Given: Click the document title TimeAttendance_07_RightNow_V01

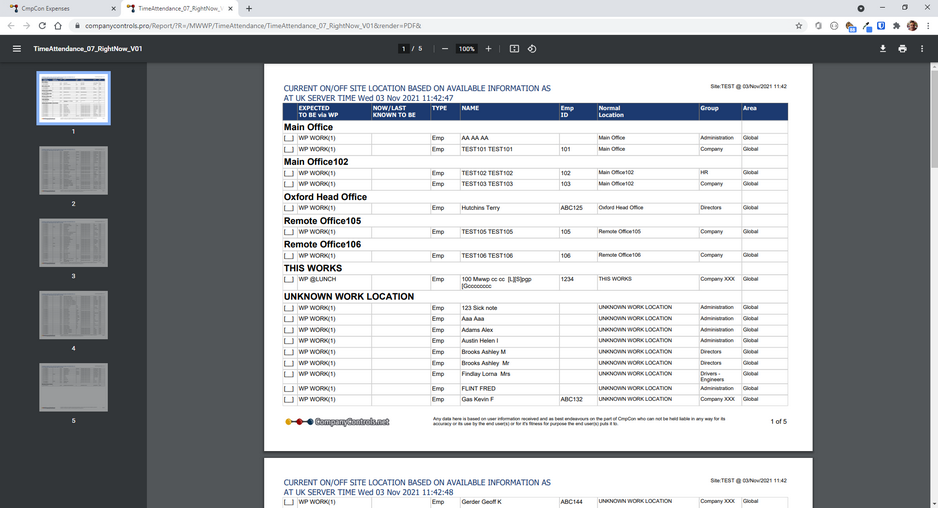Looking at the screenshot, I should tap(88, 49).
